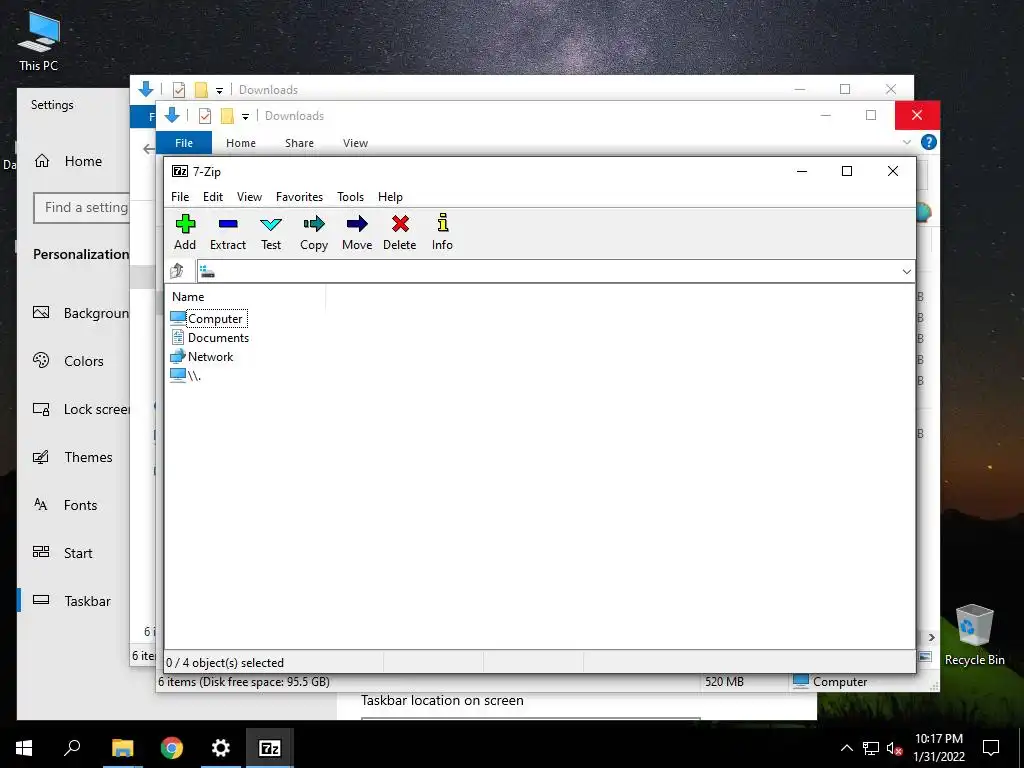This screenshot has height=768, width=1024.
Task: Open Recycle Bin desktop icon
Action: (974, 635)
